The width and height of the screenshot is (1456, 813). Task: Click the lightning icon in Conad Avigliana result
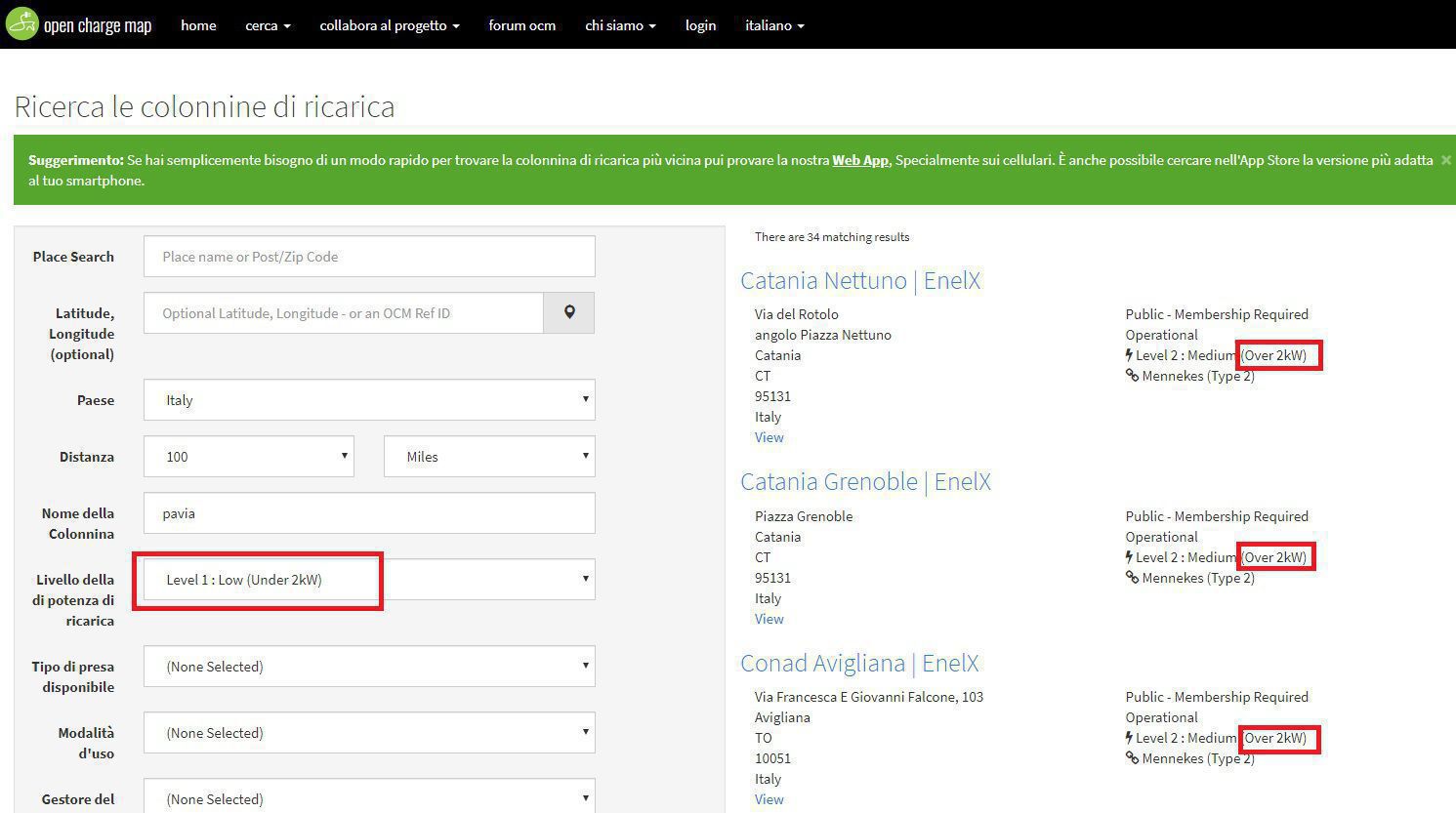[x=1129, y=738]
